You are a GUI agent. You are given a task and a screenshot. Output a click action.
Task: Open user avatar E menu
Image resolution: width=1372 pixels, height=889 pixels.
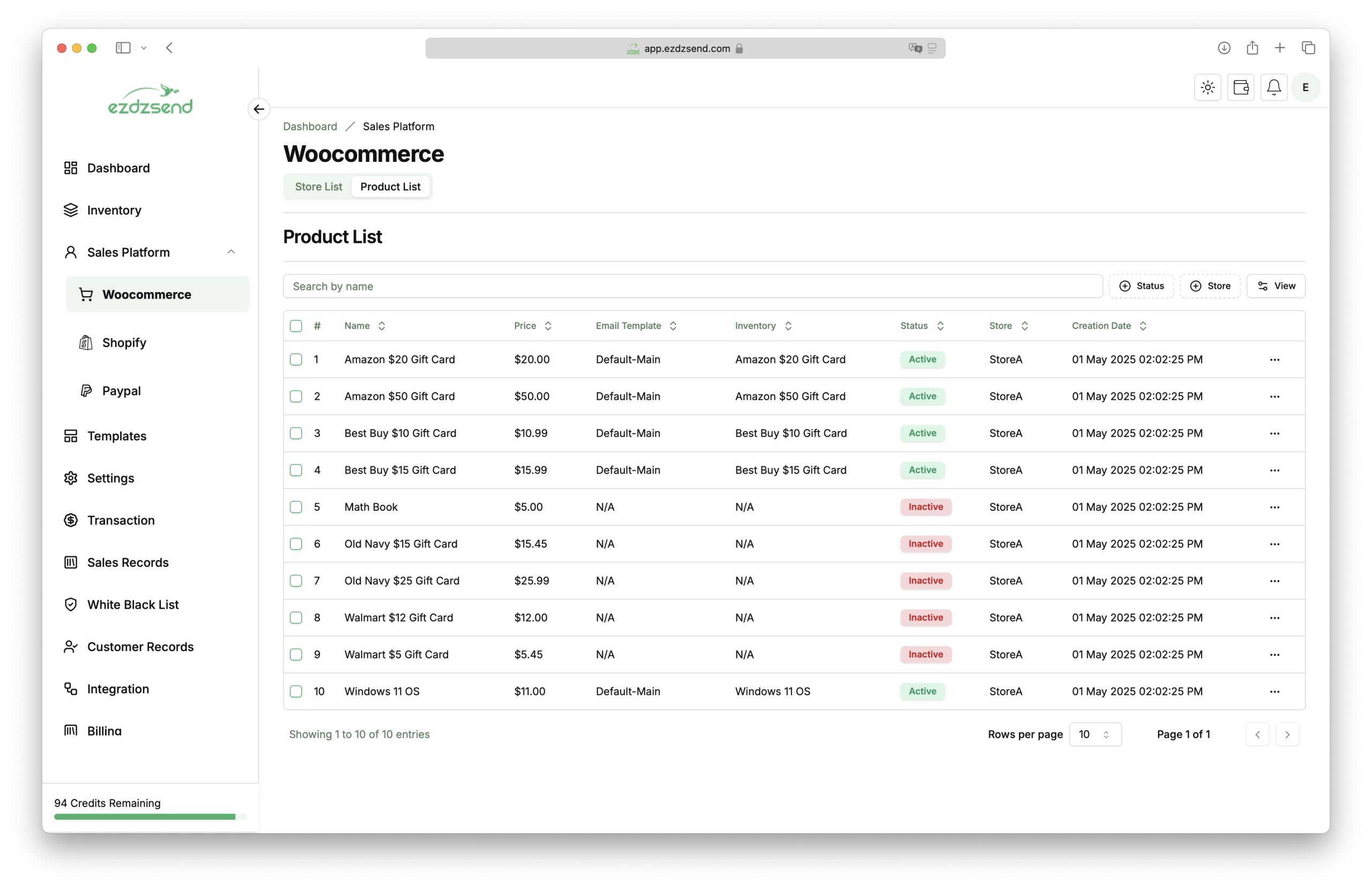tap(1305, 88)
